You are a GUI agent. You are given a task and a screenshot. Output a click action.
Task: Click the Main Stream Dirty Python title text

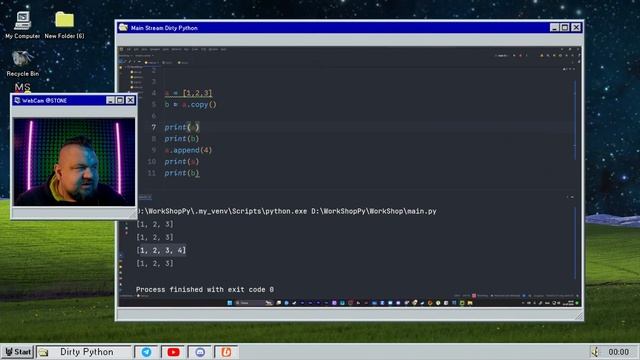click(x=164, y=28)
